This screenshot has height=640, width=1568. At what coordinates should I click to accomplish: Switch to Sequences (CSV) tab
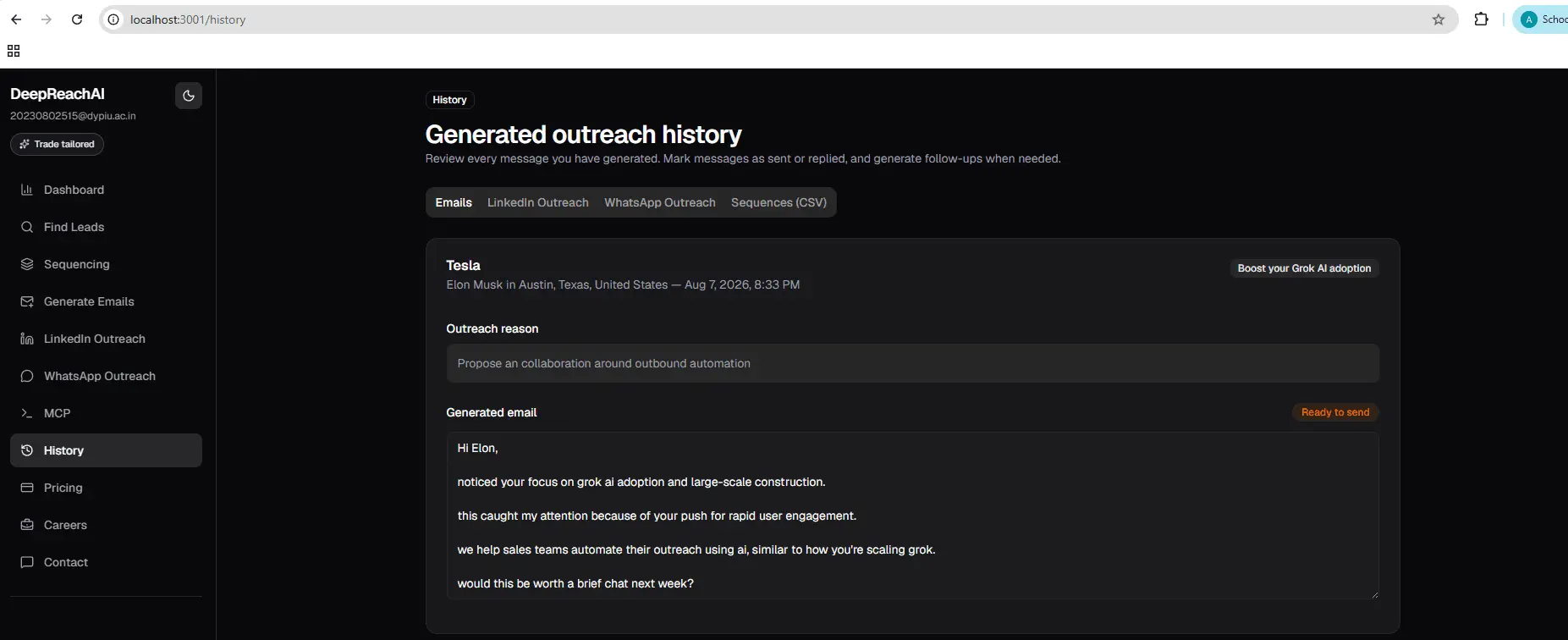(x=778, y=202)
